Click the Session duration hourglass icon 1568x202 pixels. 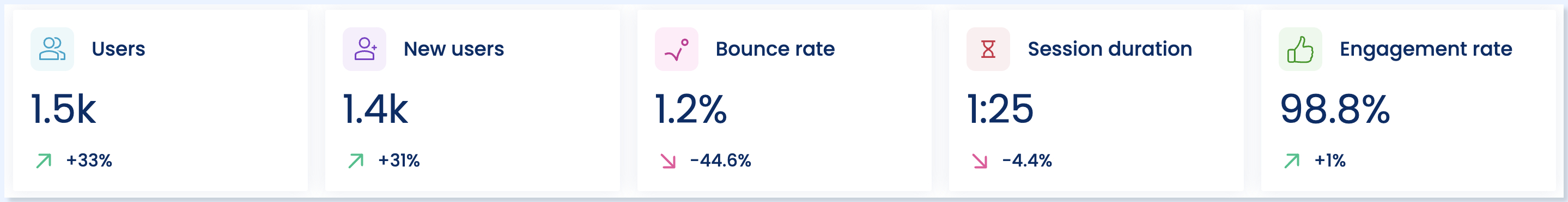[988, 49]
